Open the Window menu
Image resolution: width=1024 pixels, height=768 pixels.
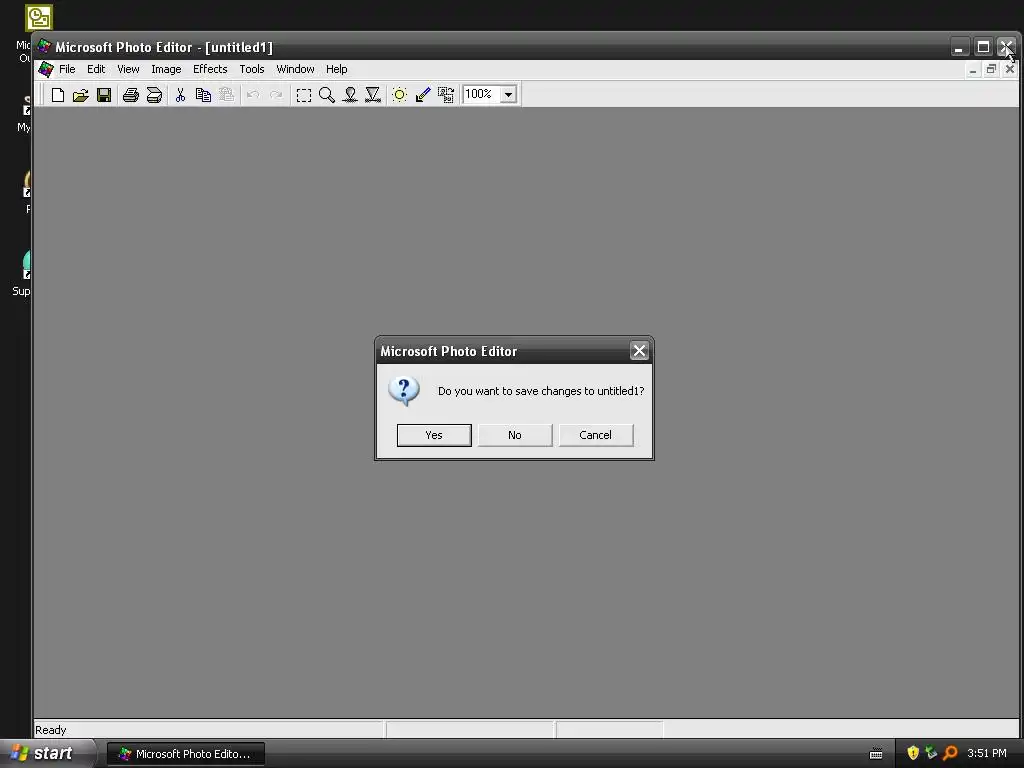click(295, 69)
